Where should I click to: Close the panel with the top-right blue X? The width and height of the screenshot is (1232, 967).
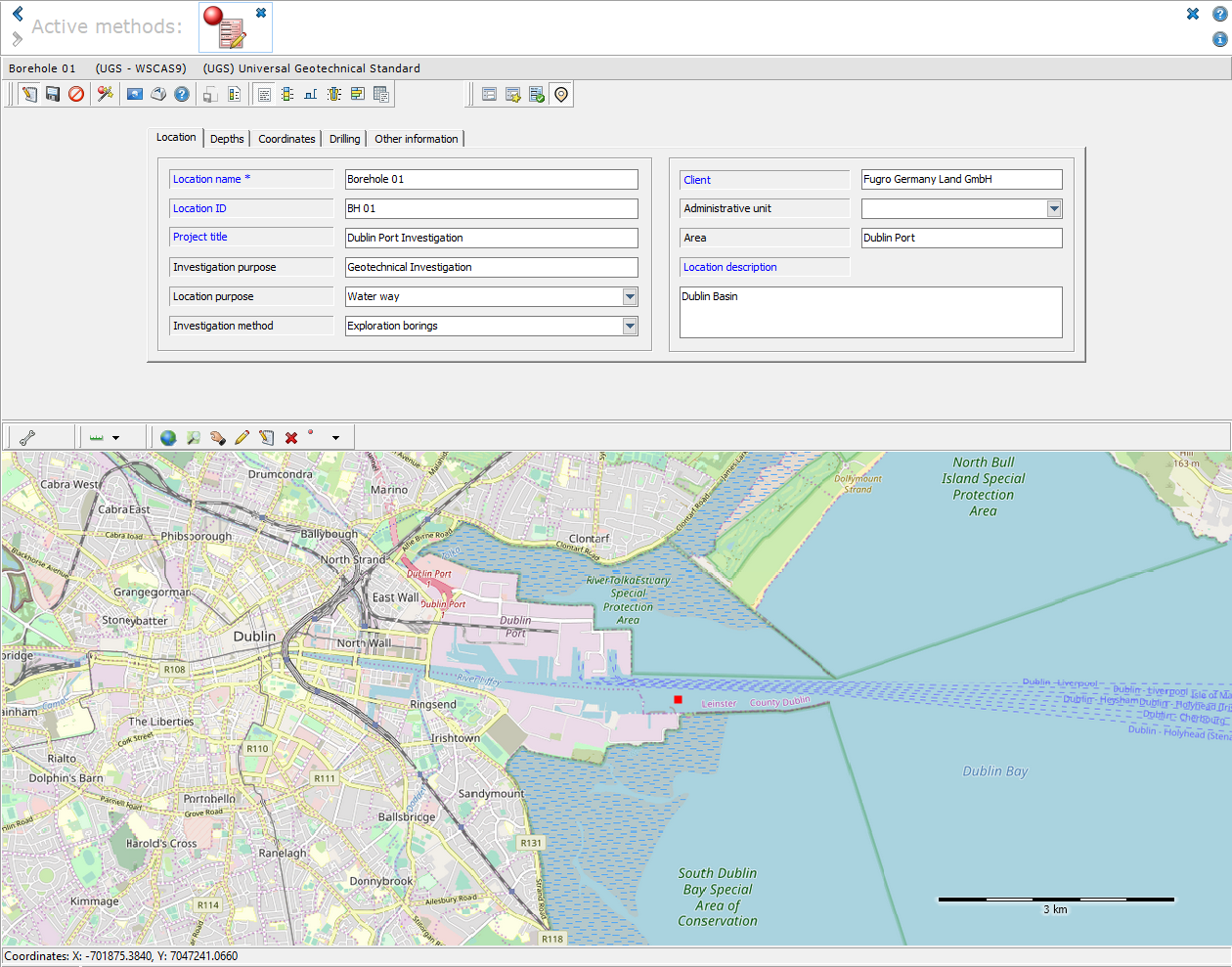coord(1193,14)
